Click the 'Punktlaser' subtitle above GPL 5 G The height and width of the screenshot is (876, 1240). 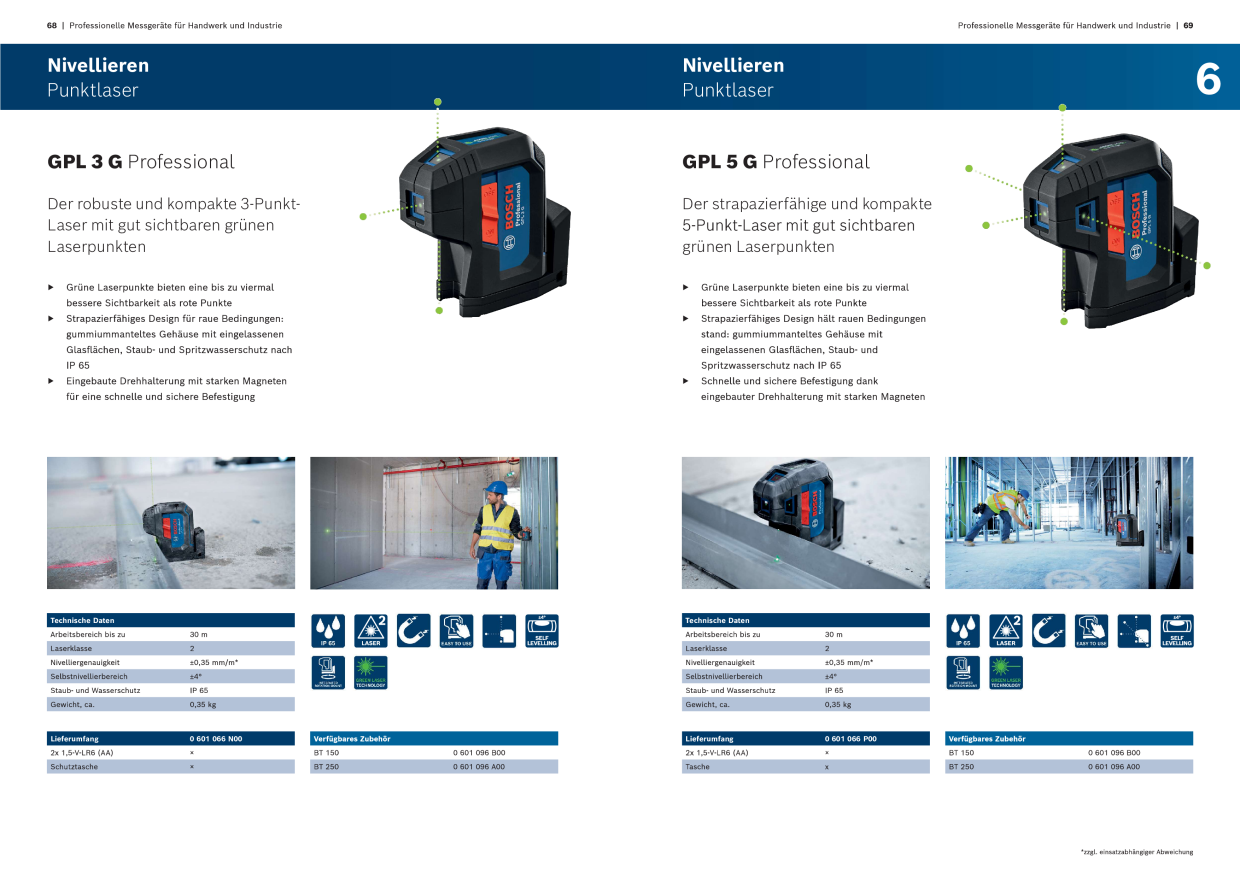click(728, 90)
